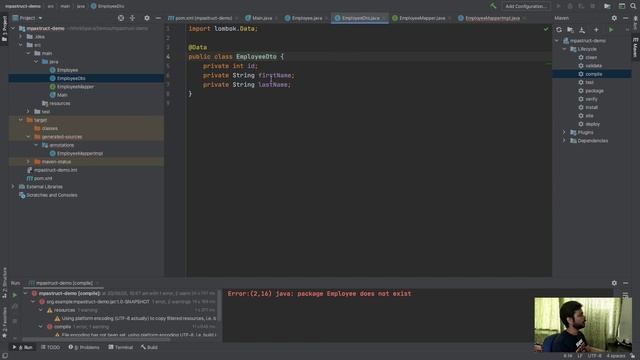Open Run panel settings gear

pyautogui.click(x=614, y=283)
